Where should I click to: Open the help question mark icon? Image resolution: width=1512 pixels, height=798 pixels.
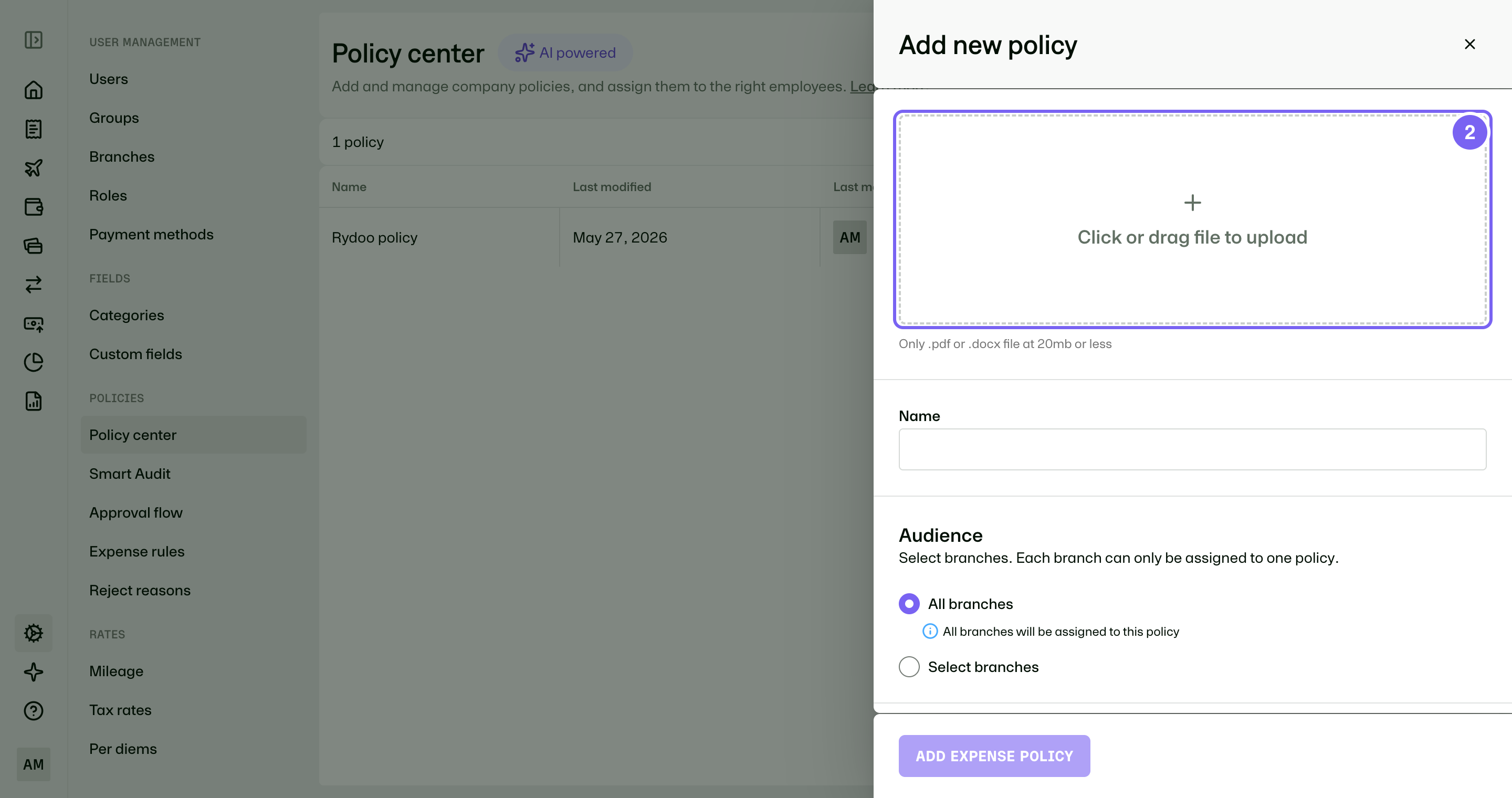pyautogui.click(x=34, y=710)
